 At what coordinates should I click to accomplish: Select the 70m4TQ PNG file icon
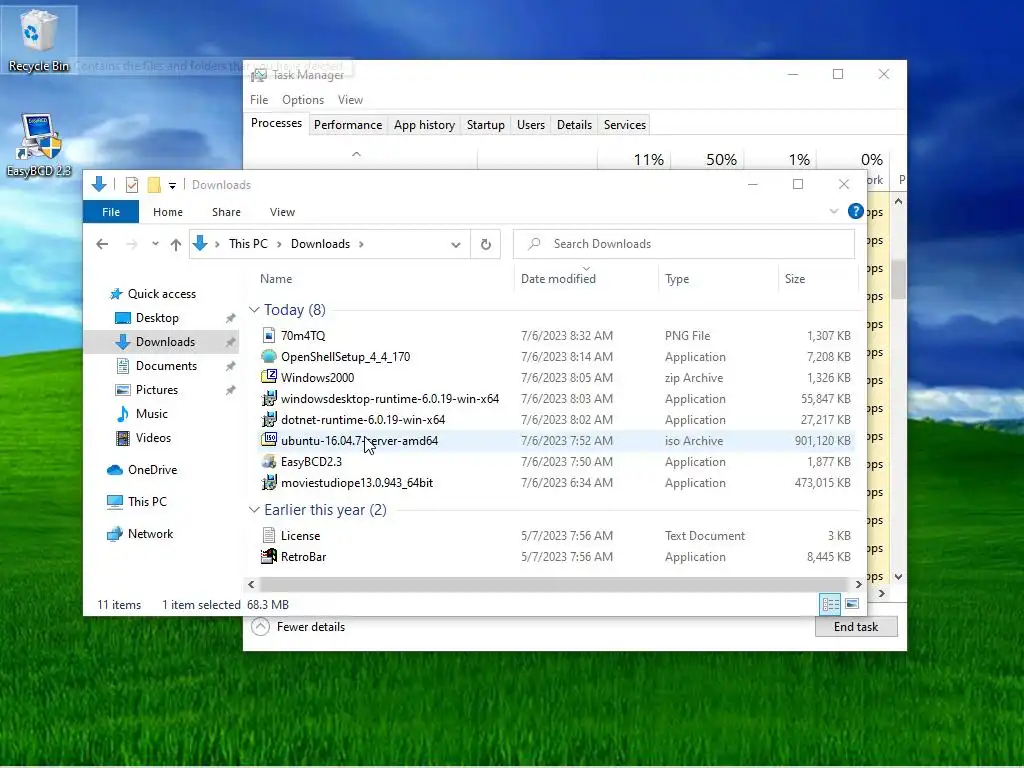pyautogui.click(x=268, y=336)
